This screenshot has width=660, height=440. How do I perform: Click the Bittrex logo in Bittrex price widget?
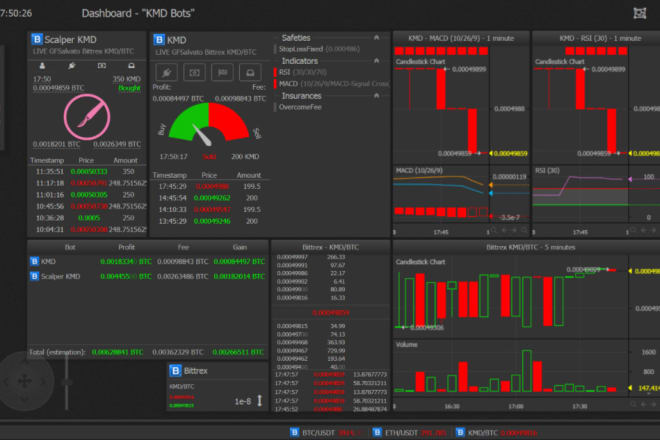pos(175,371)
